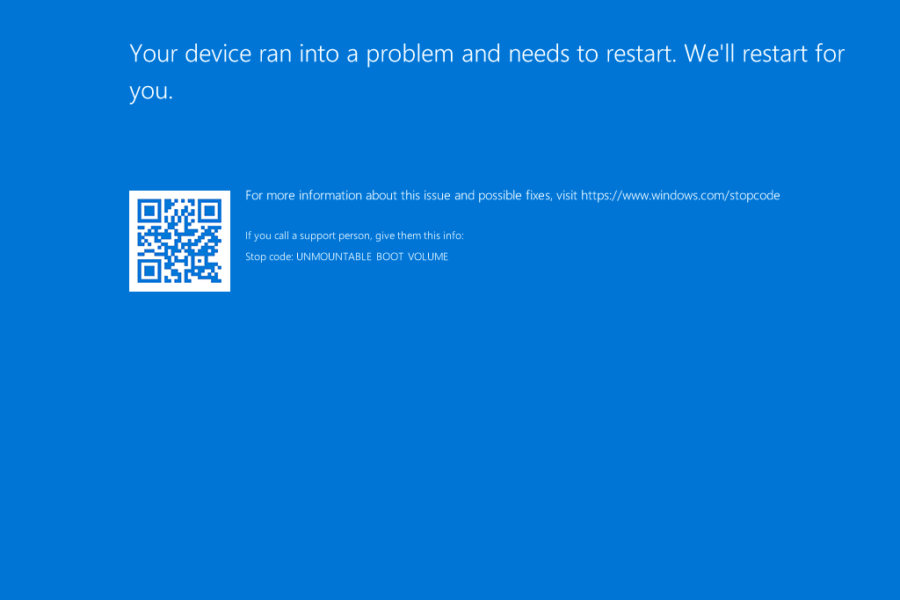This screenshot has height=600, width=900.
Task: Select the QR code's middle-right modules
Action: 214,240
